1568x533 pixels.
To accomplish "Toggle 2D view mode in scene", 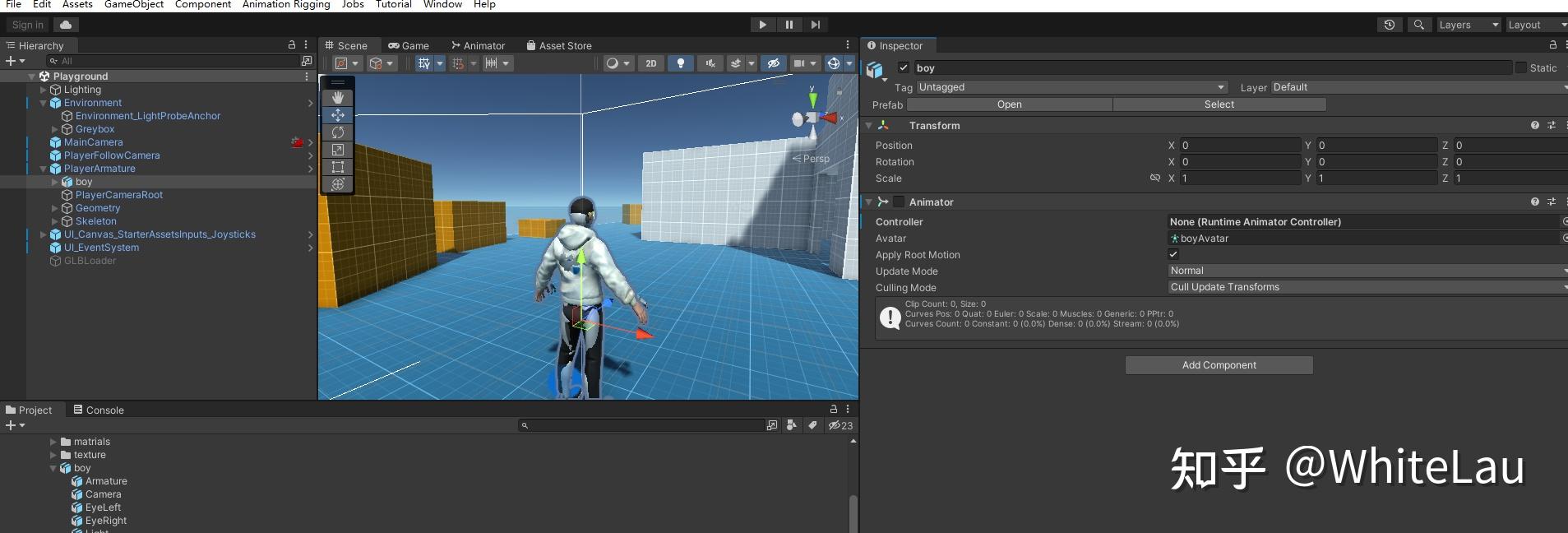I will [x=650, y=63].
